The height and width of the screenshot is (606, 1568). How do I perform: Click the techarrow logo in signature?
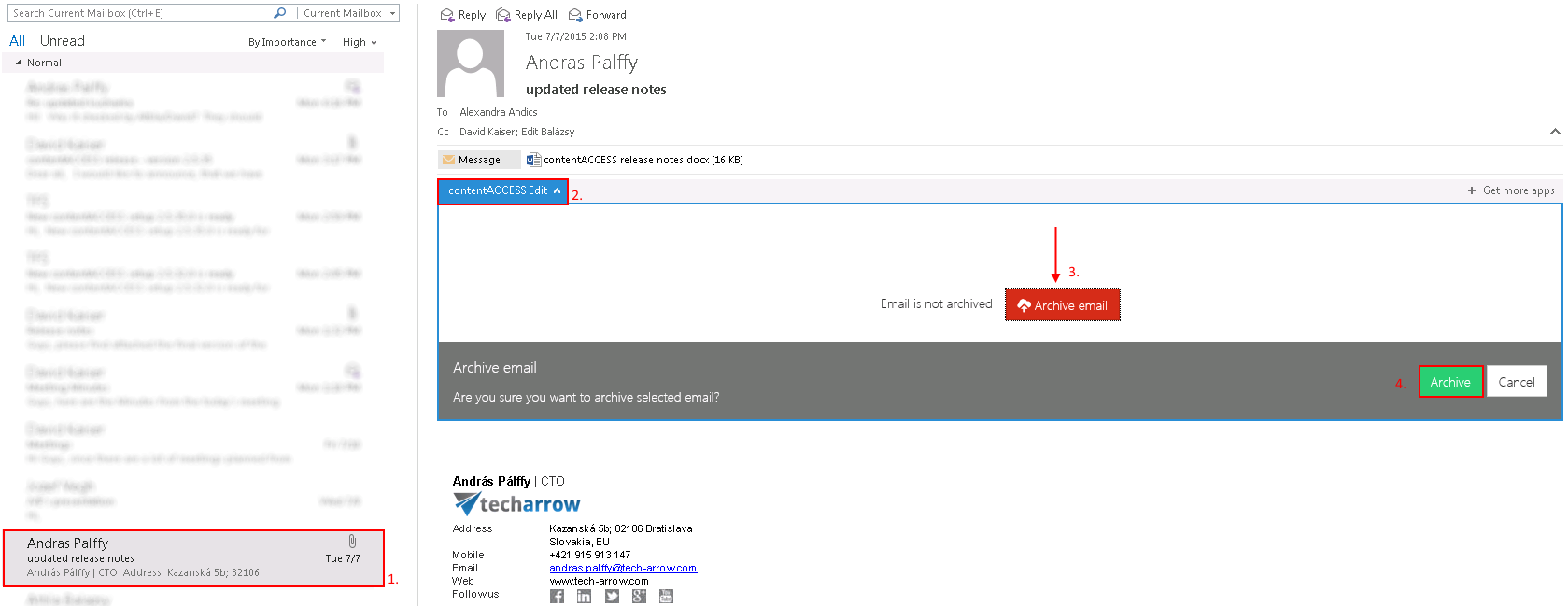click(516, 504)
